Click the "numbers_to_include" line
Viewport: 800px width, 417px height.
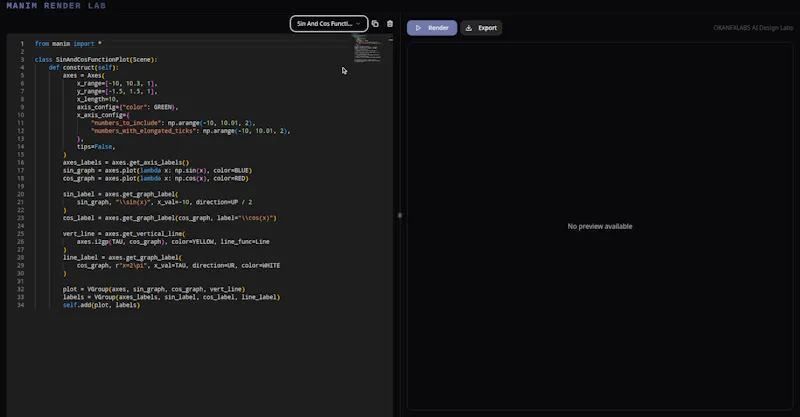[x=173, y=123]
